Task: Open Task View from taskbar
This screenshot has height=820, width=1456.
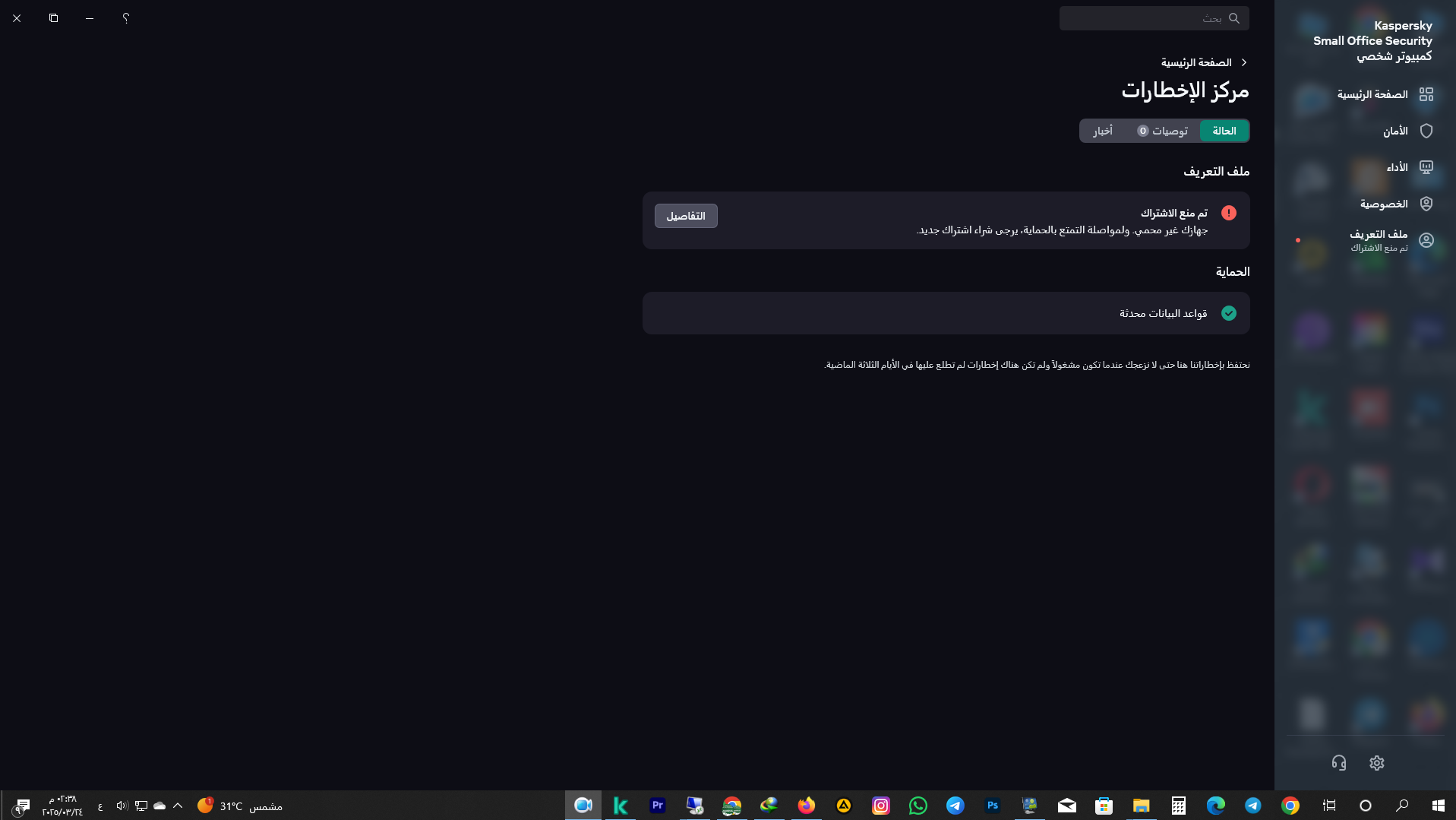Action: pos(1329,806)
